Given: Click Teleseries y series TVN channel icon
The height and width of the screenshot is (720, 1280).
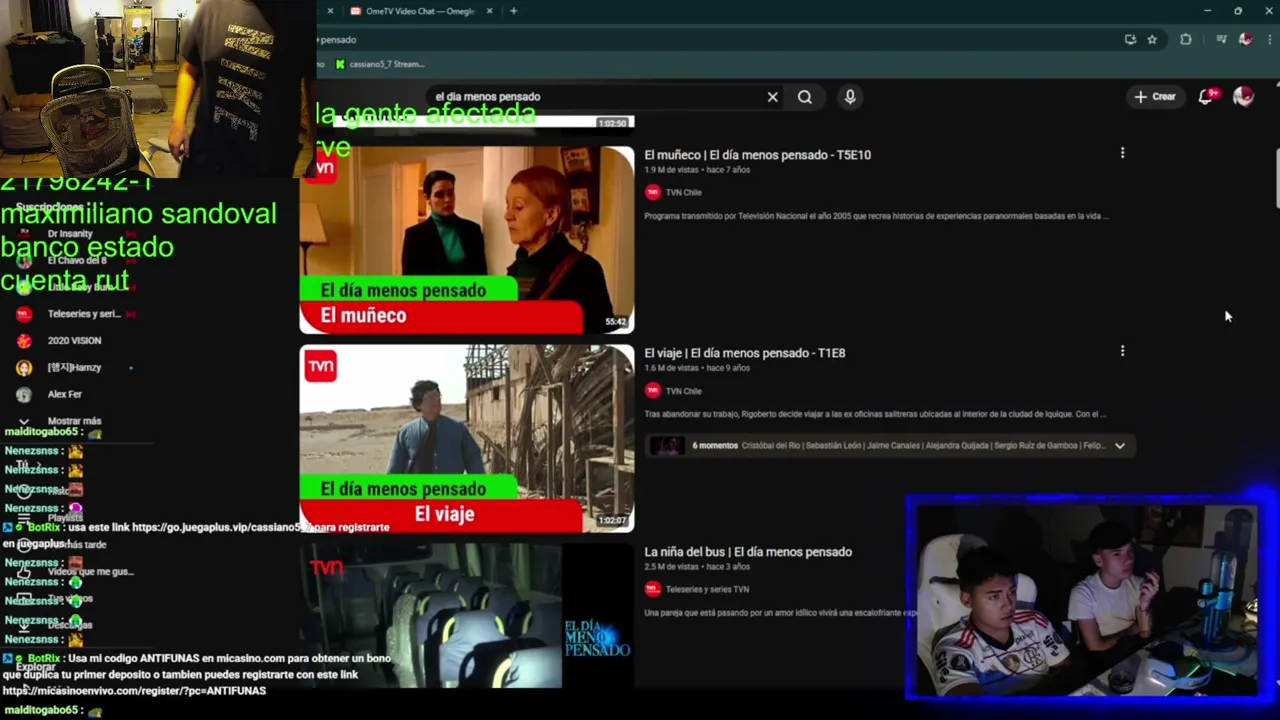Looking at the screenshot, I should click(x=653, y=589).
